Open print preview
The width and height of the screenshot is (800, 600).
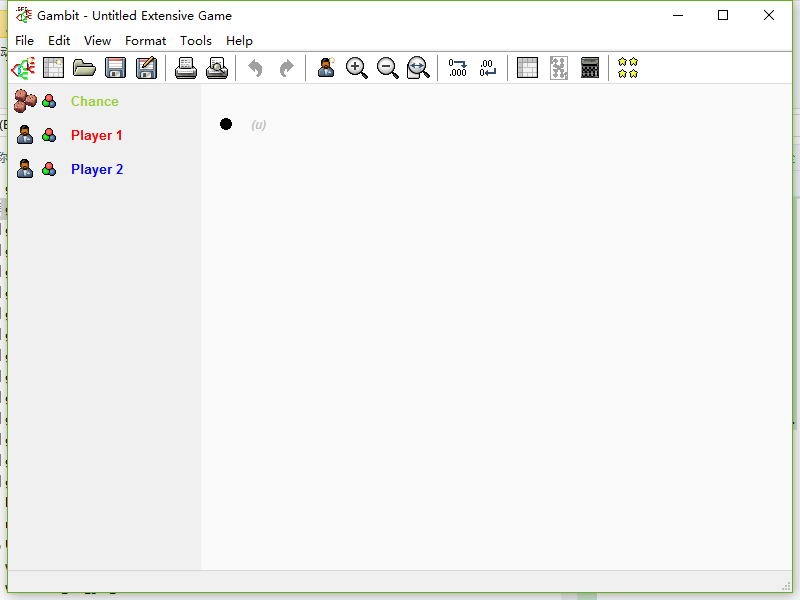click(x=217, y=68)
